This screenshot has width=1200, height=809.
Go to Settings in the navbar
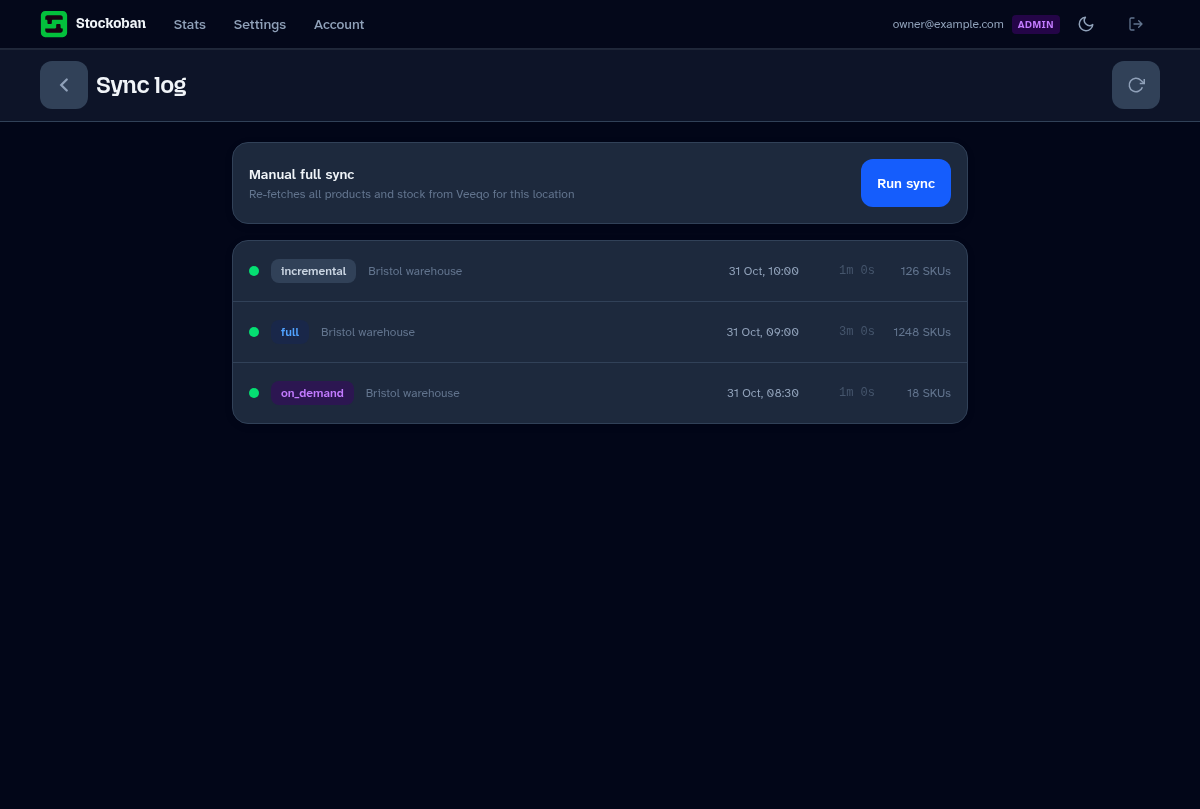pos(260,24)
